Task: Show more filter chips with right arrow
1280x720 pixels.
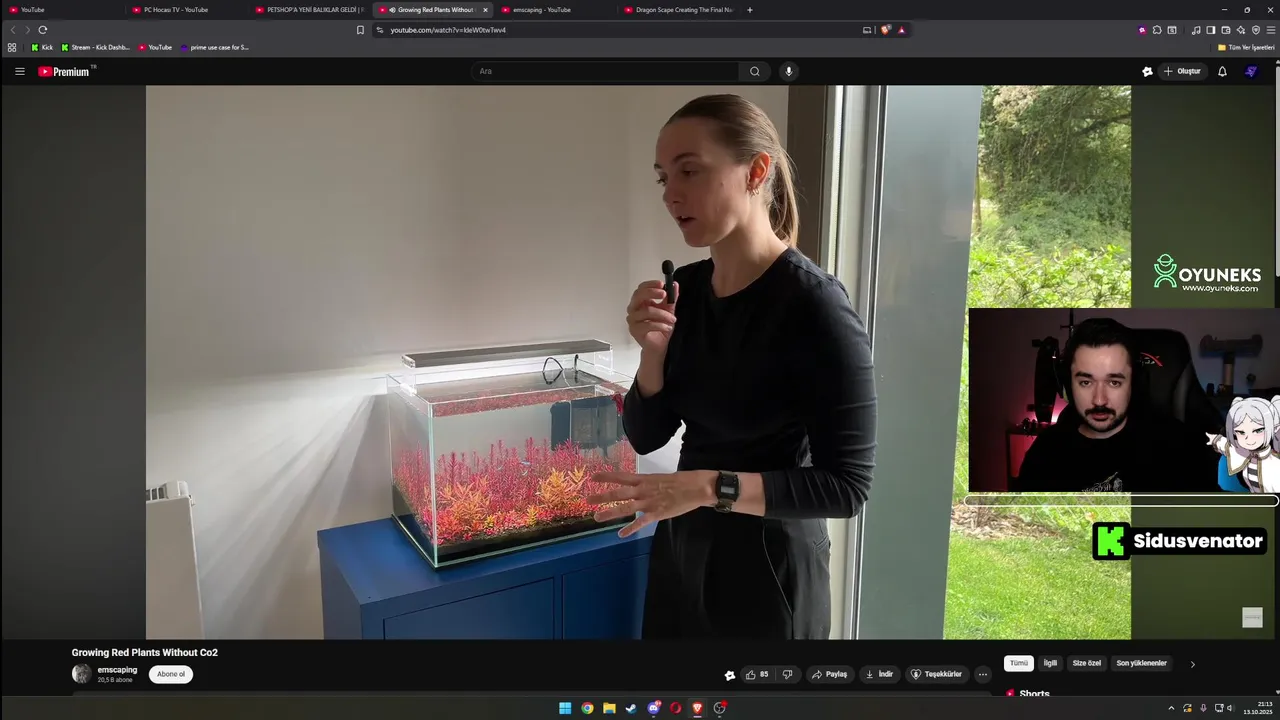Action: click(1192, 664)
